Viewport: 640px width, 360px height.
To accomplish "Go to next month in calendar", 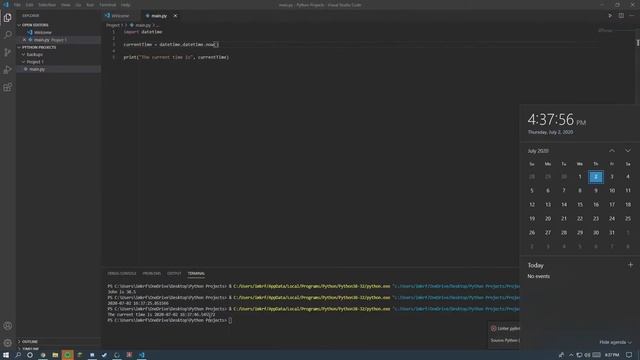I will click(628, 151).
